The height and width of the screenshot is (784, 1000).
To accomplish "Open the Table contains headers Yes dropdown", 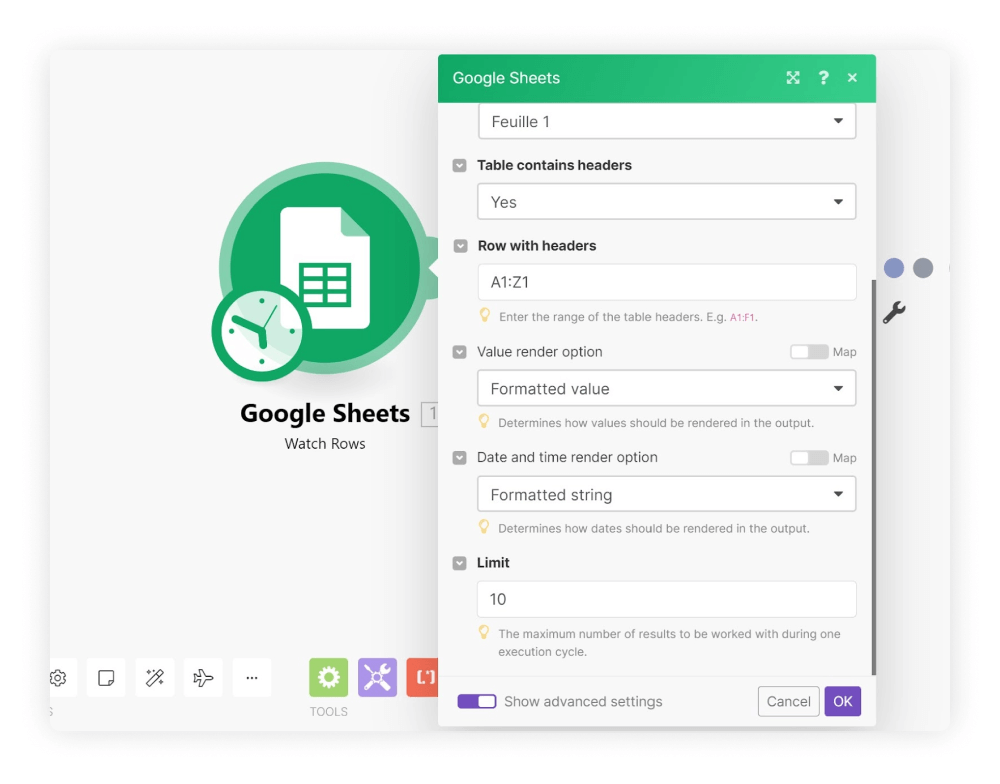I will click(x=666, y=202).
